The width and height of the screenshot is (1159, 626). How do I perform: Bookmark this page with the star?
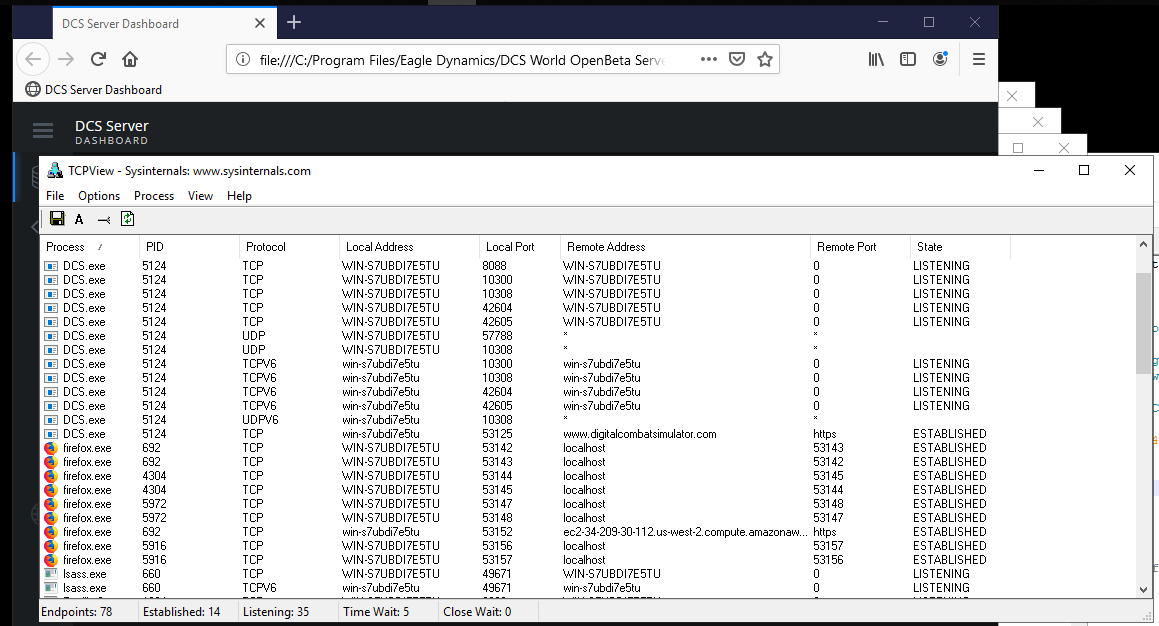point(765,59)
